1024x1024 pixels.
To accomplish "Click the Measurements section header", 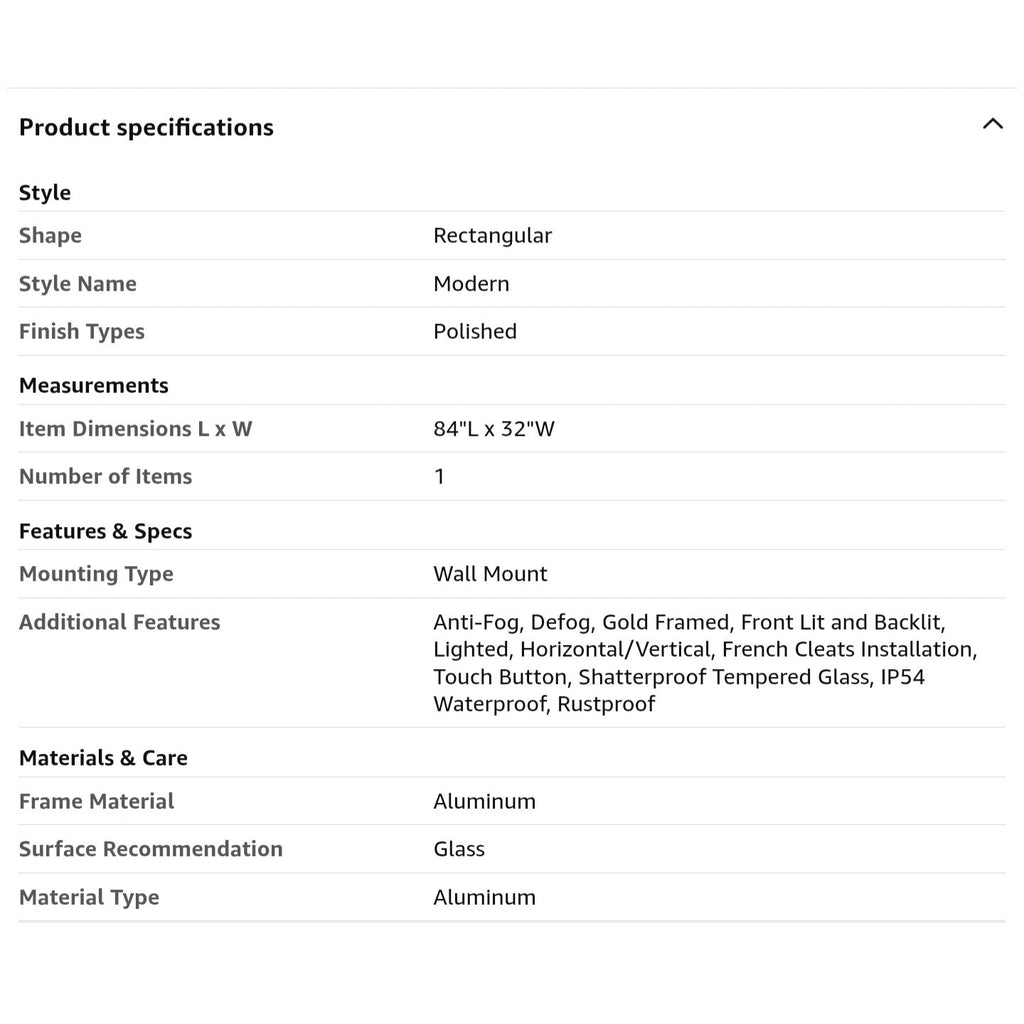I will (93, 385).
